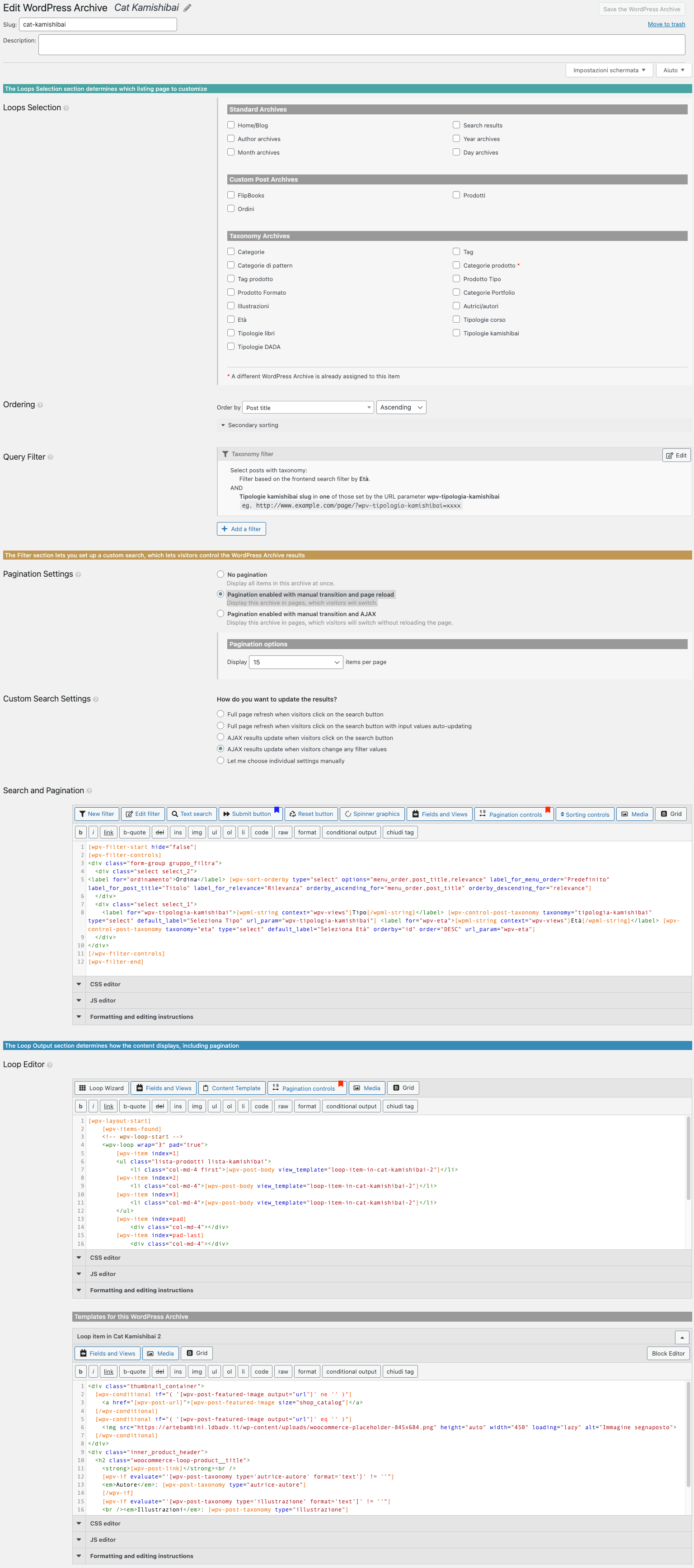Open the Aiuto help panel

coord(673,70)
